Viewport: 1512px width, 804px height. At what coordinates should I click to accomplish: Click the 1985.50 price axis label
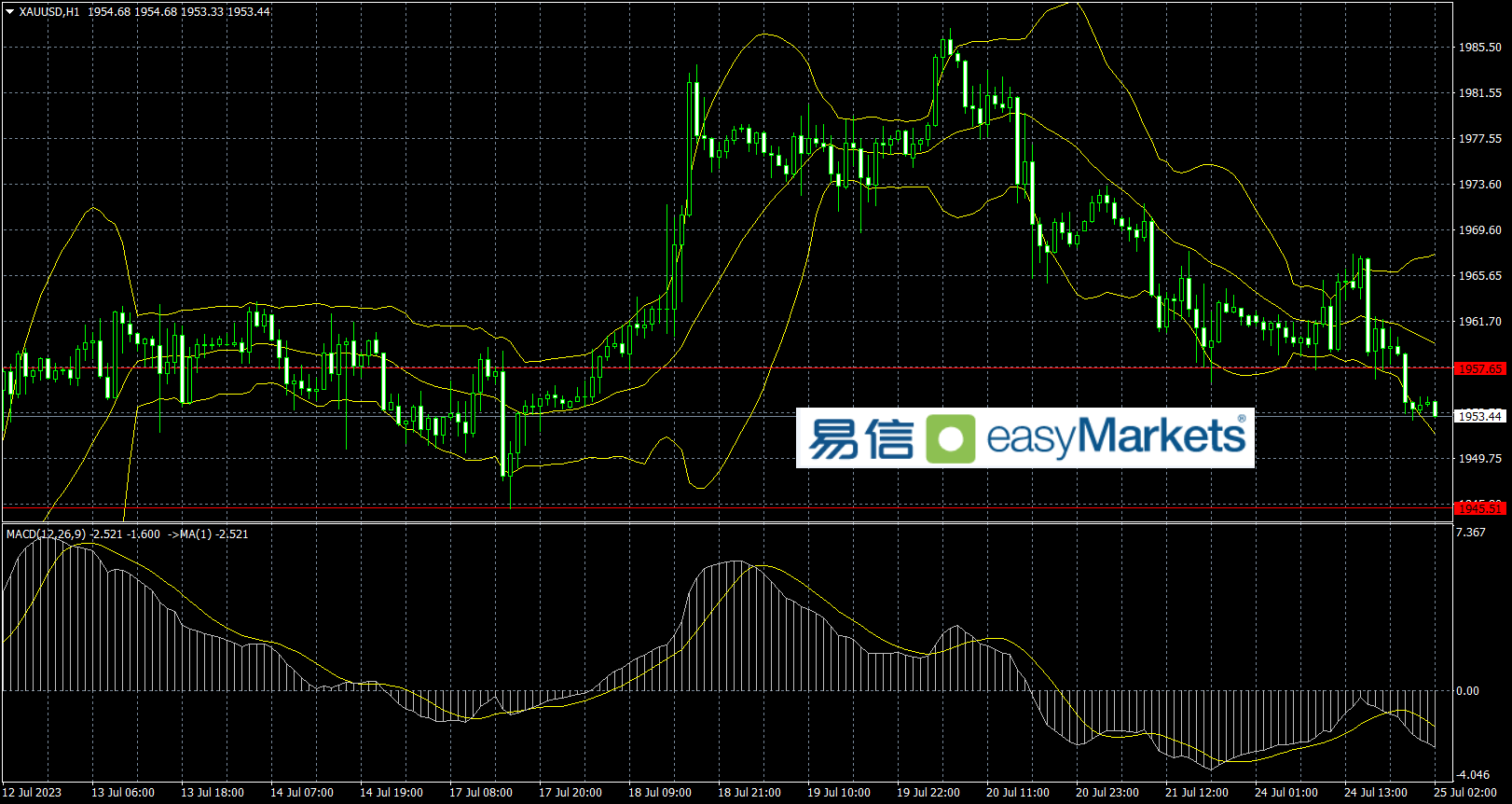pyautogui.click(x=1480, y=48)
